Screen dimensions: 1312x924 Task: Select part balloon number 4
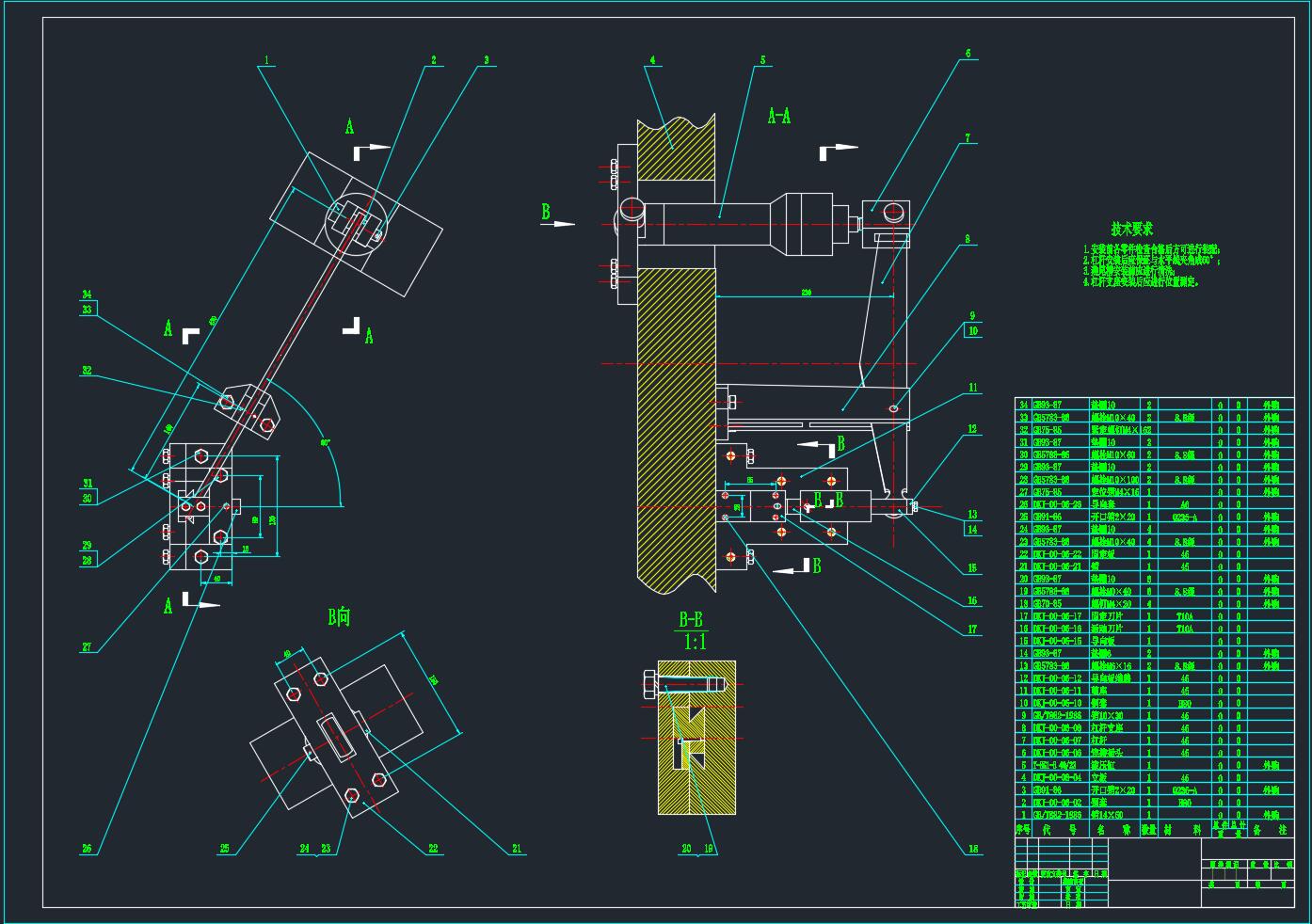pos(651,60)
